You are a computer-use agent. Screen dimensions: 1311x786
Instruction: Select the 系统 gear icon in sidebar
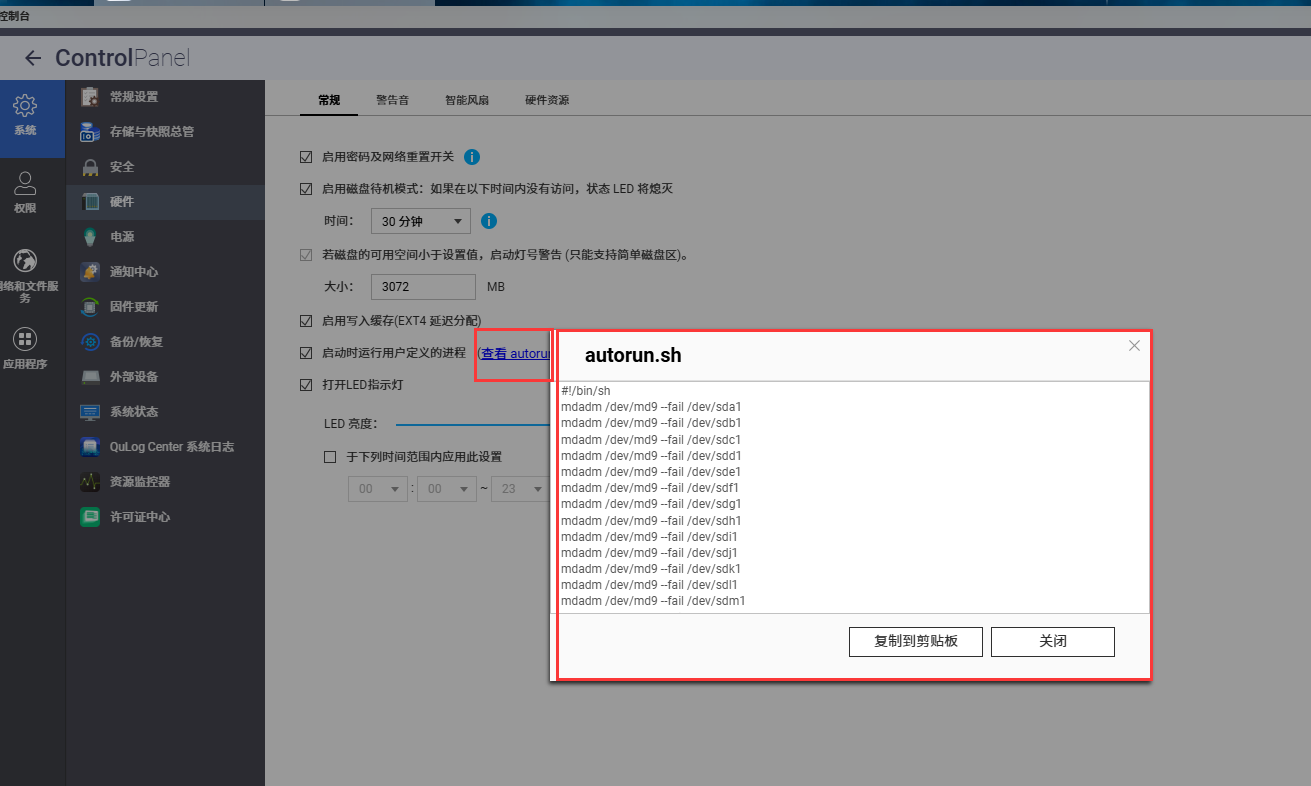(25, 106)
